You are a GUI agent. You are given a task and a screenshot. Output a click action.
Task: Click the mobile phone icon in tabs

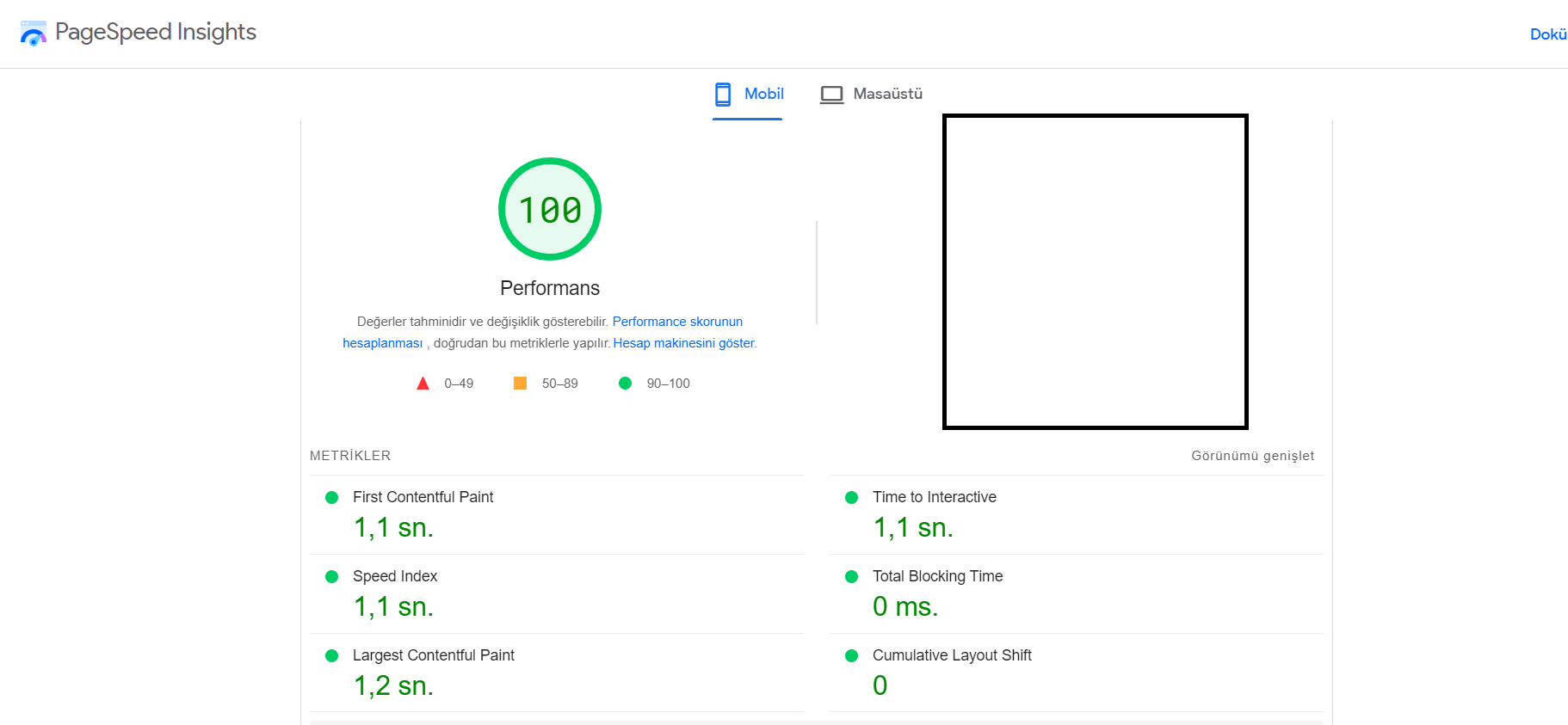click(723, 94)
